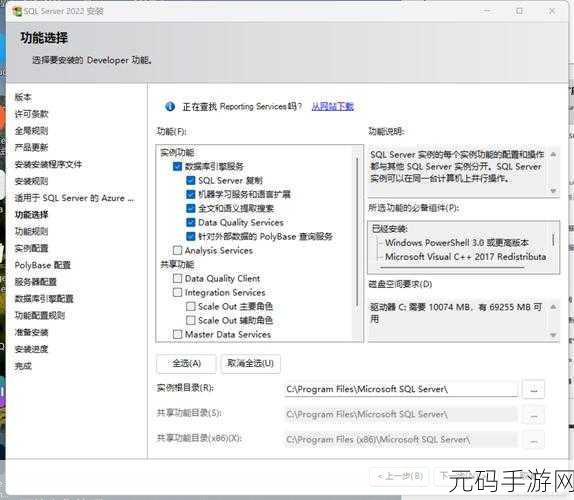The width and height of the screenshot is (574, 500).
Task: Select the 安装进度 step
Action: point(31,349)
